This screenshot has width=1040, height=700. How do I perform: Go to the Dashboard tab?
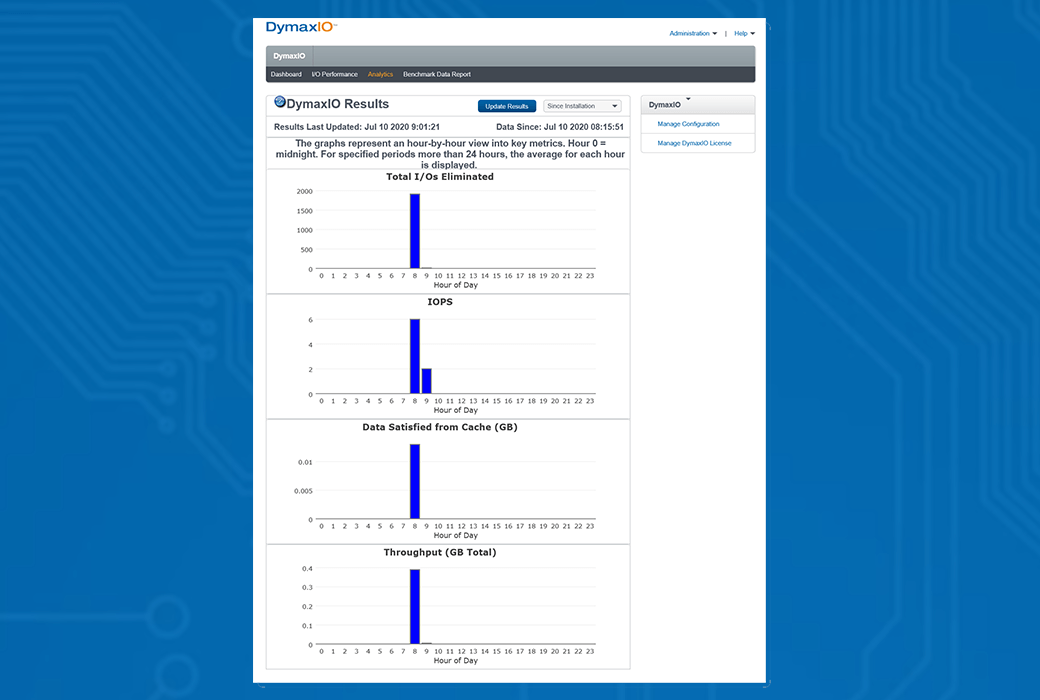click(286, 74)
